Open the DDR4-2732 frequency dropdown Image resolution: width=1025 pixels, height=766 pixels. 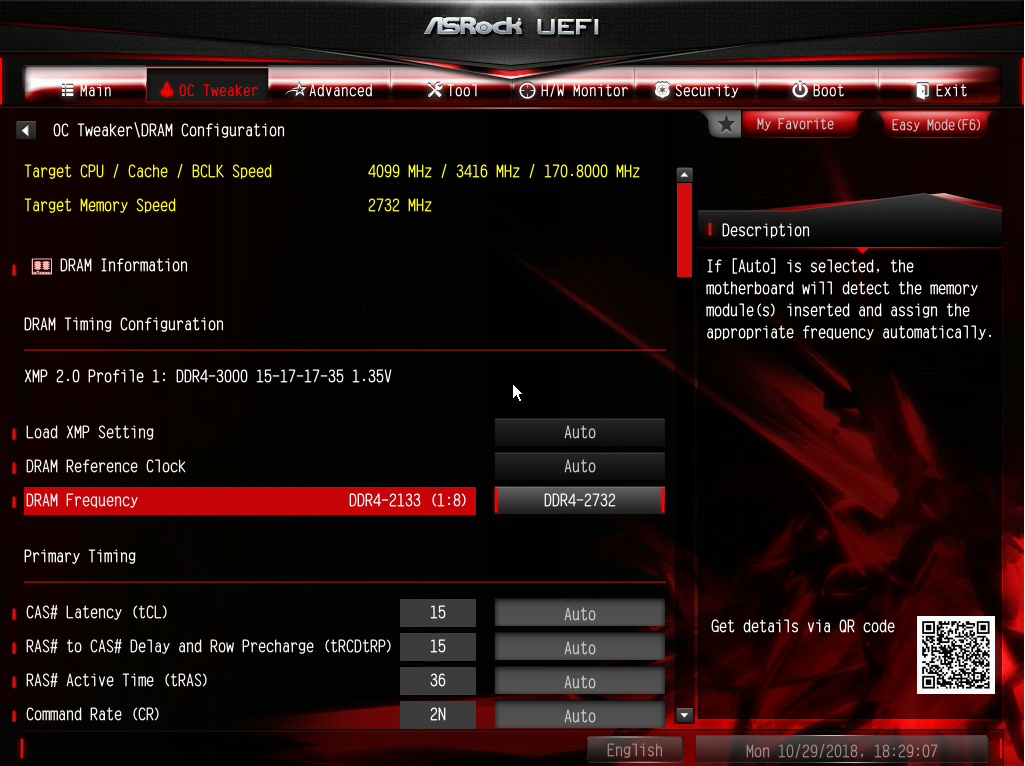[x=580, y=500]
